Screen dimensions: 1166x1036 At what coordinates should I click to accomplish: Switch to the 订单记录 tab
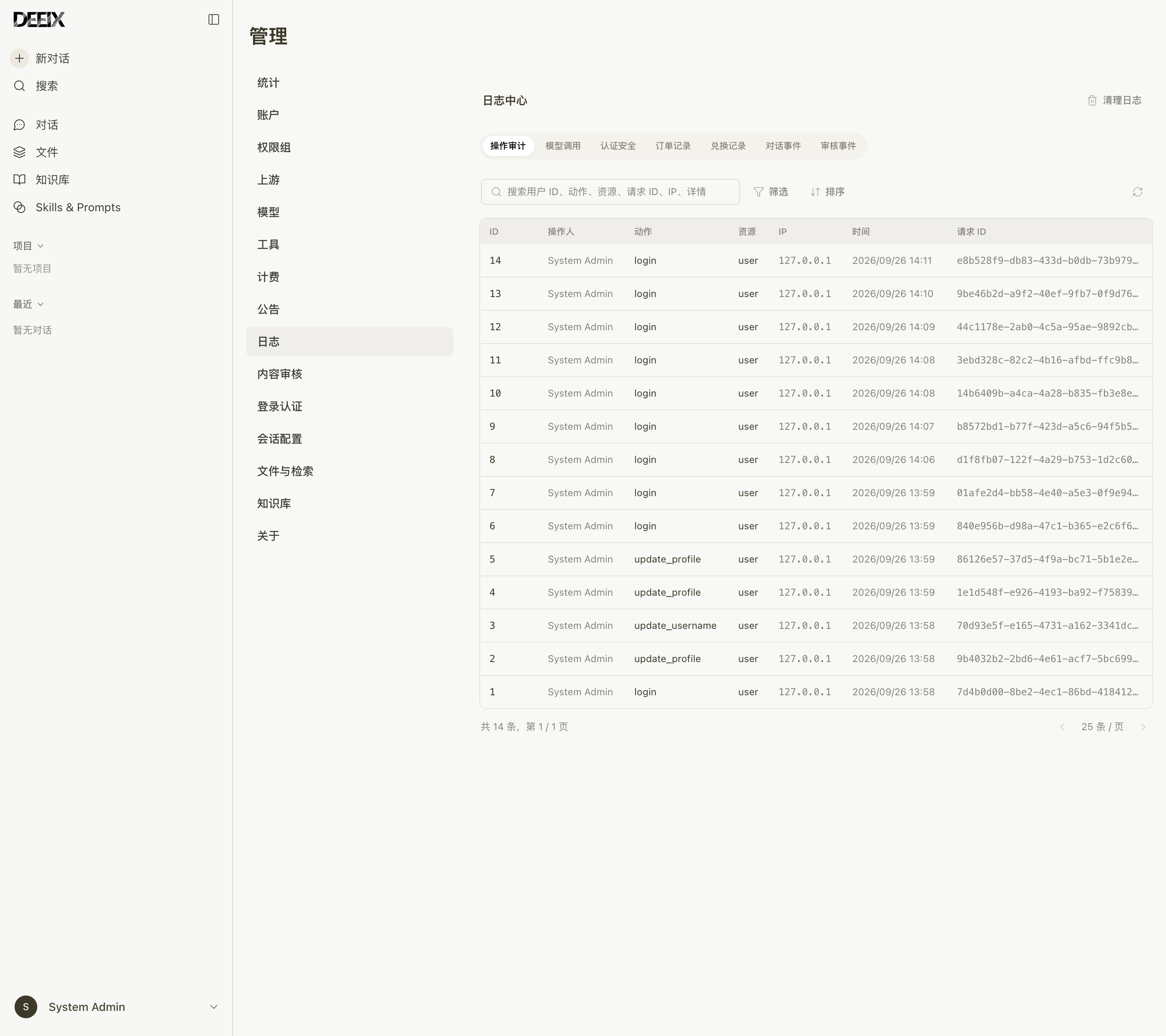[x=673, y=146]
